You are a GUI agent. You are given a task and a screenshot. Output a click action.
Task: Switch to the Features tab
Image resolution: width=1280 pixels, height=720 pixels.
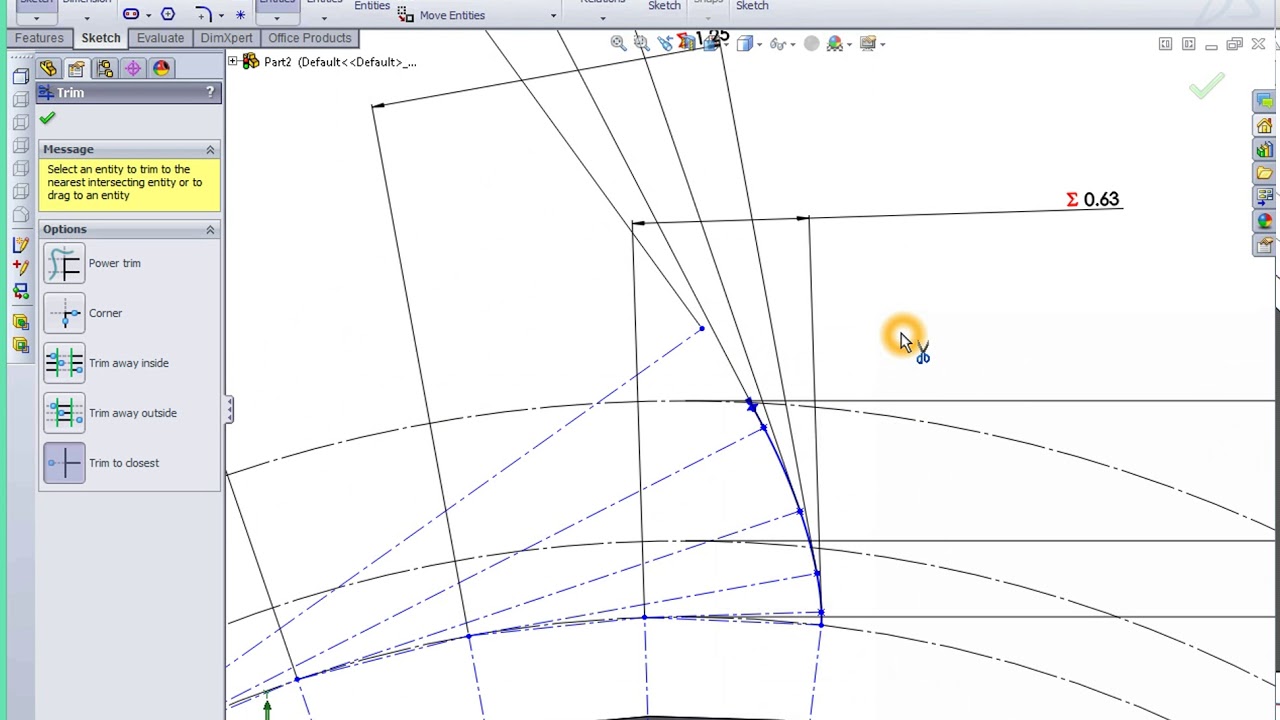tap(39, 38)
